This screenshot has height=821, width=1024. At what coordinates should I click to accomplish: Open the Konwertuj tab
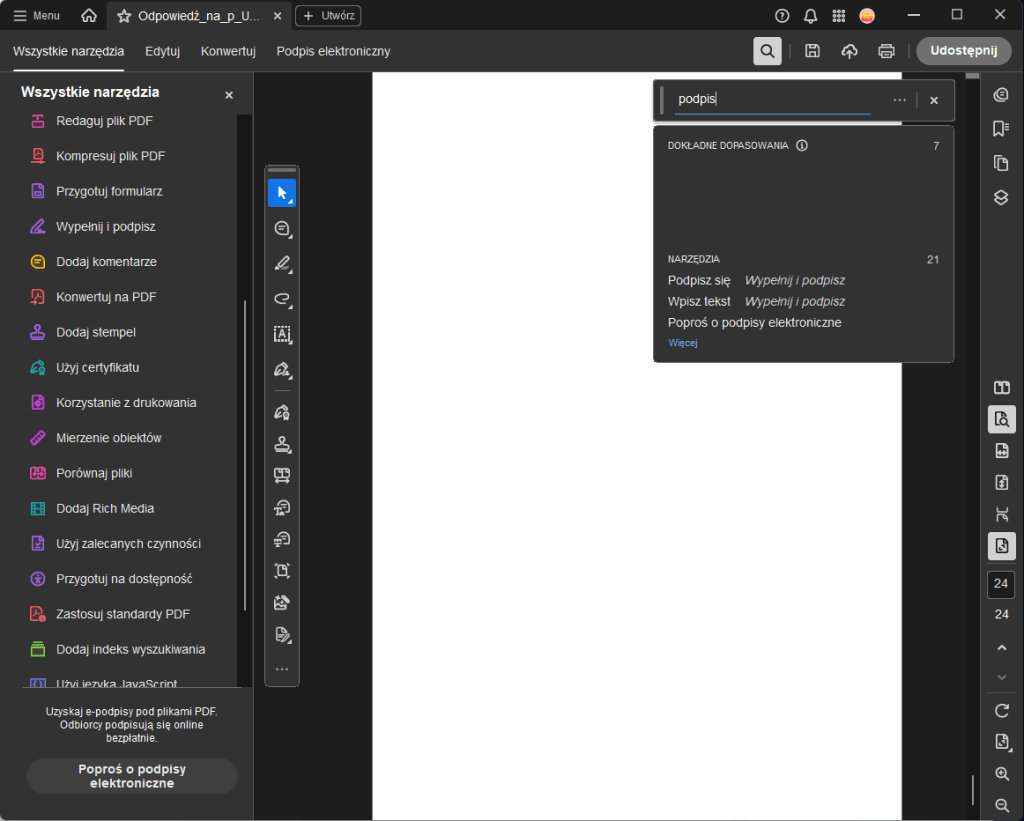click(x=228, y=51)
